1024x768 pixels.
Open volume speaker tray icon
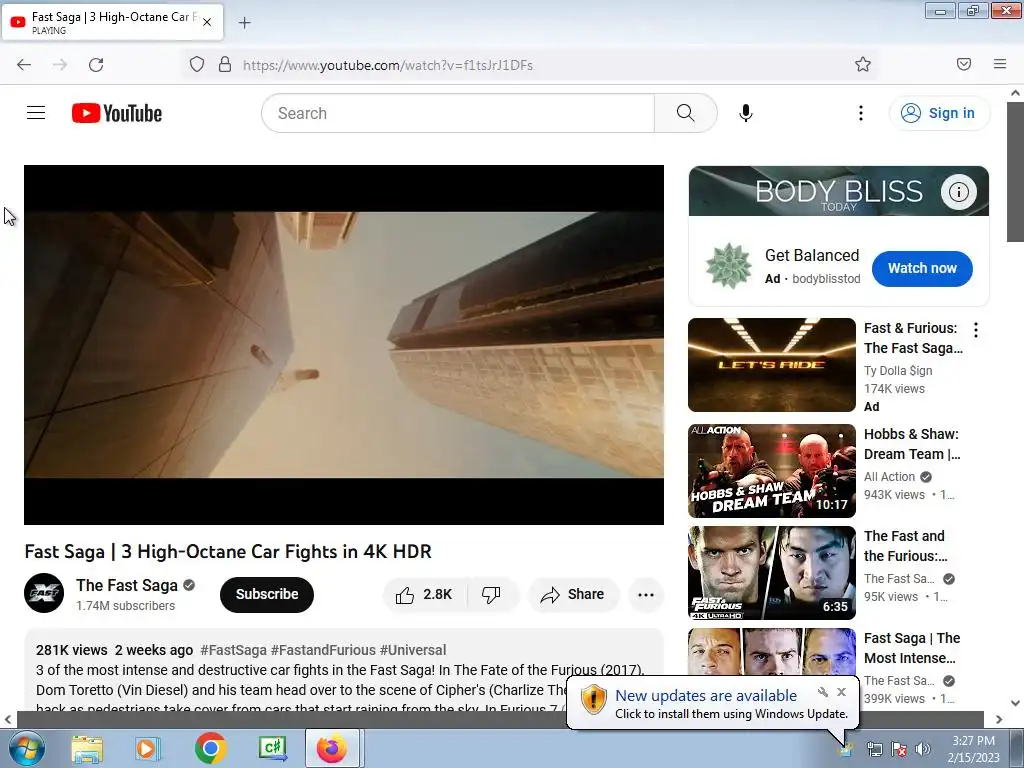922,748
